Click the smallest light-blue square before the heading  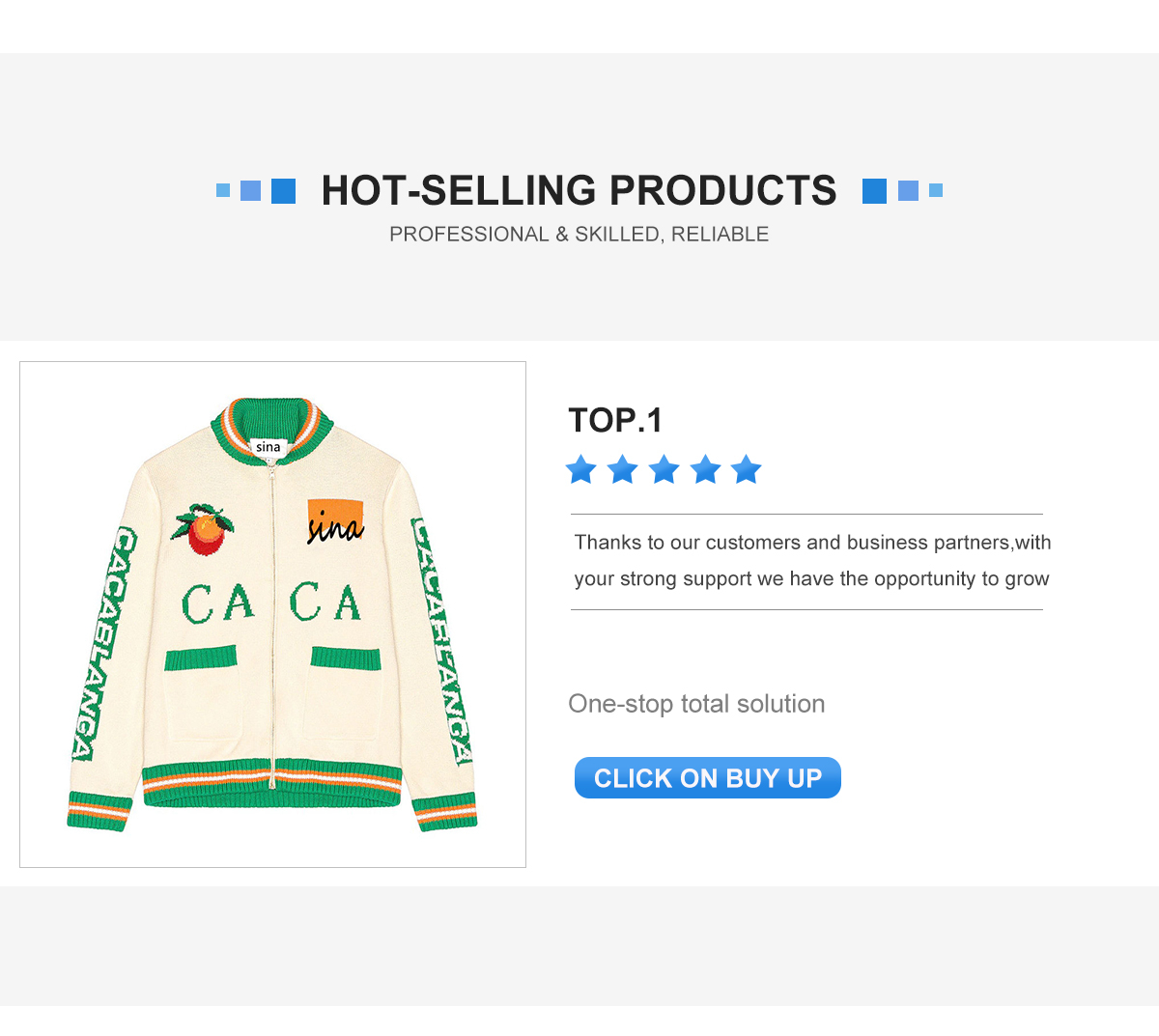coord(223,190)
